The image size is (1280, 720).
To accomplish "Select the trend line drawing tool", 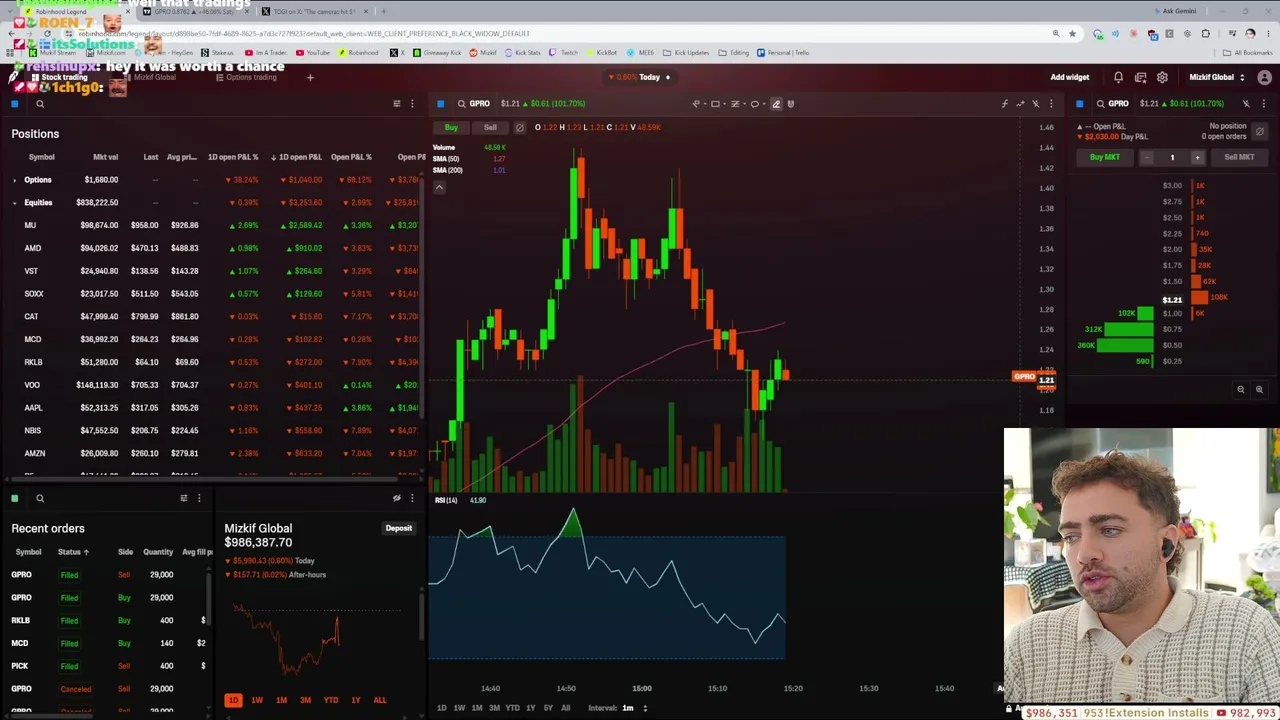I will (697, 104).
